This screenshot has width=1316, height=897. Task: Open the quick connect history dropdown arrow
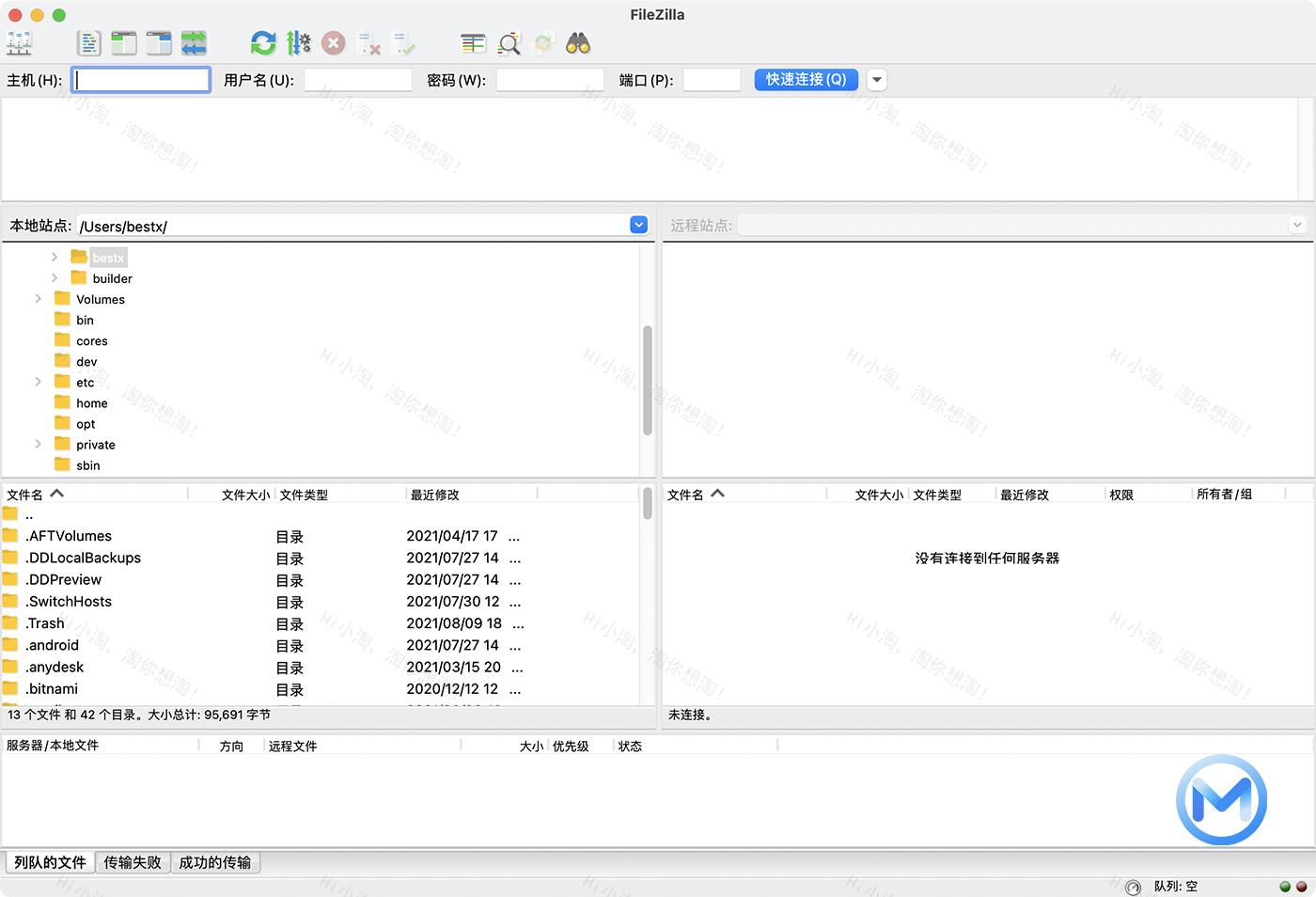pyautogui.click(x=877, y=80)
